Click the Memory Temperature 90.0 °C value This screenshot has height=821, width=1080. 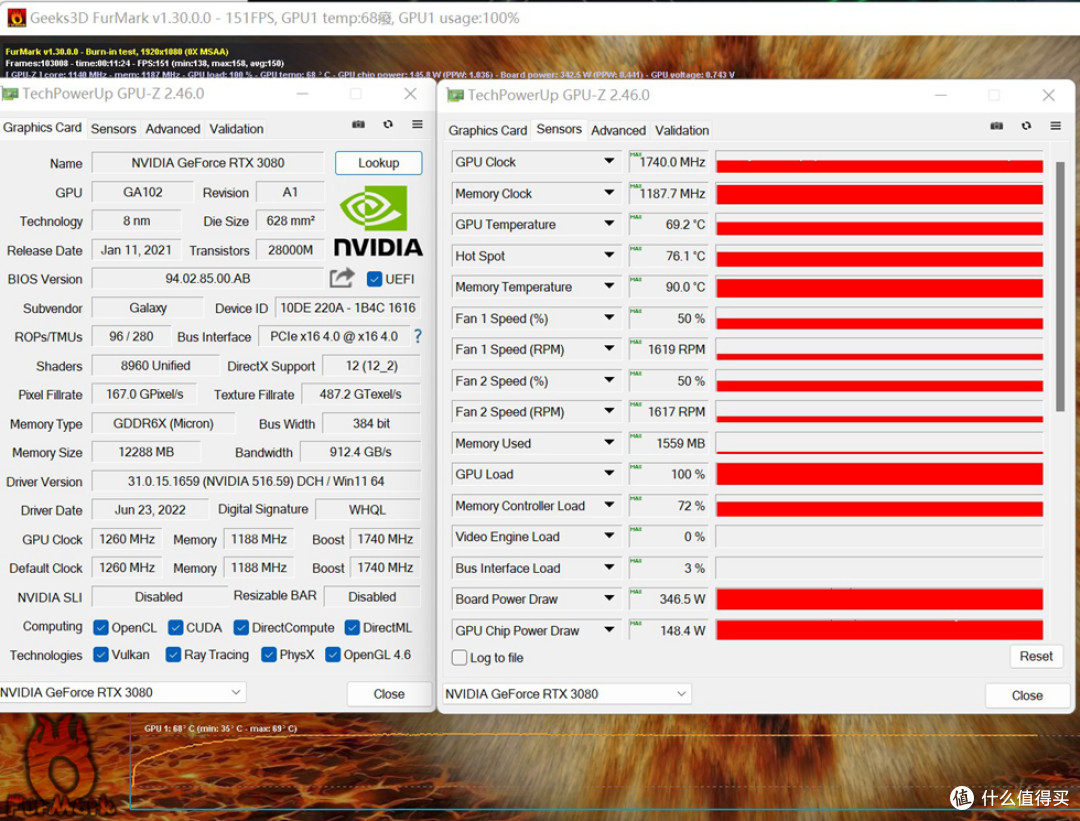click(667, 287)
